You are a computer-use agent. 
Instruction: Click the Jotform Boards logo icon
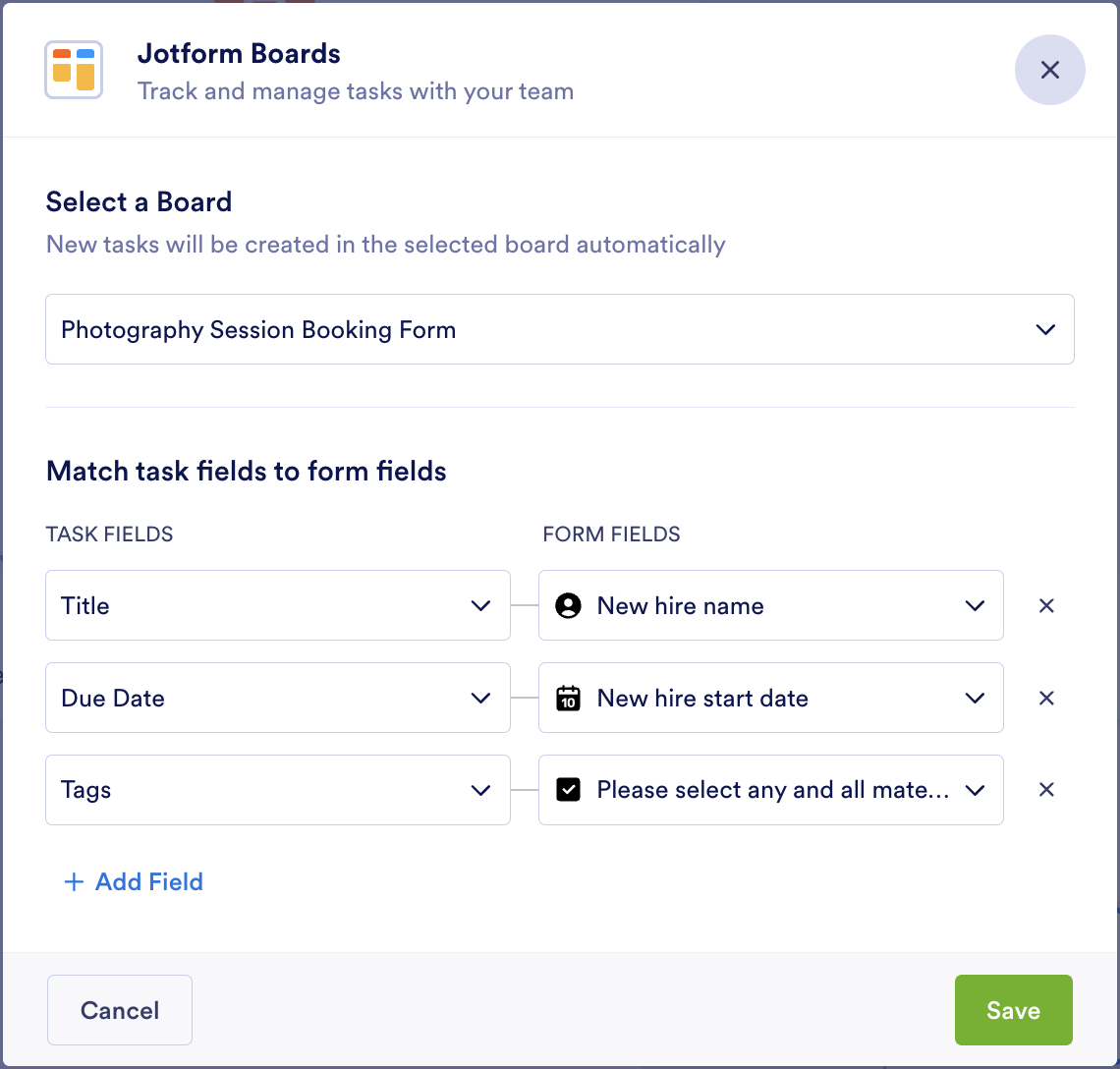click(74, 70)
